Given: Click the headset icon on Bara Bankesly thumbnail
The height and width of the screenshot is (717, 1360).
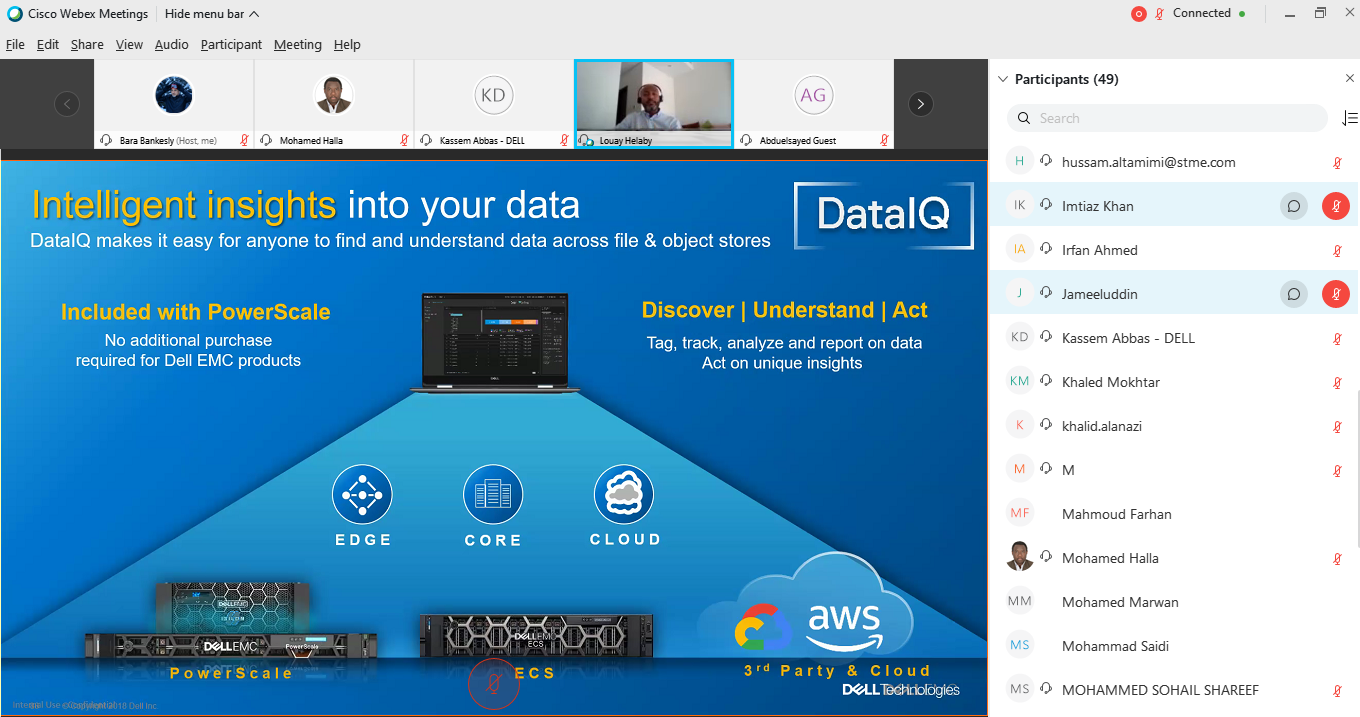Looking at the screenshot, I should [106, 141].
